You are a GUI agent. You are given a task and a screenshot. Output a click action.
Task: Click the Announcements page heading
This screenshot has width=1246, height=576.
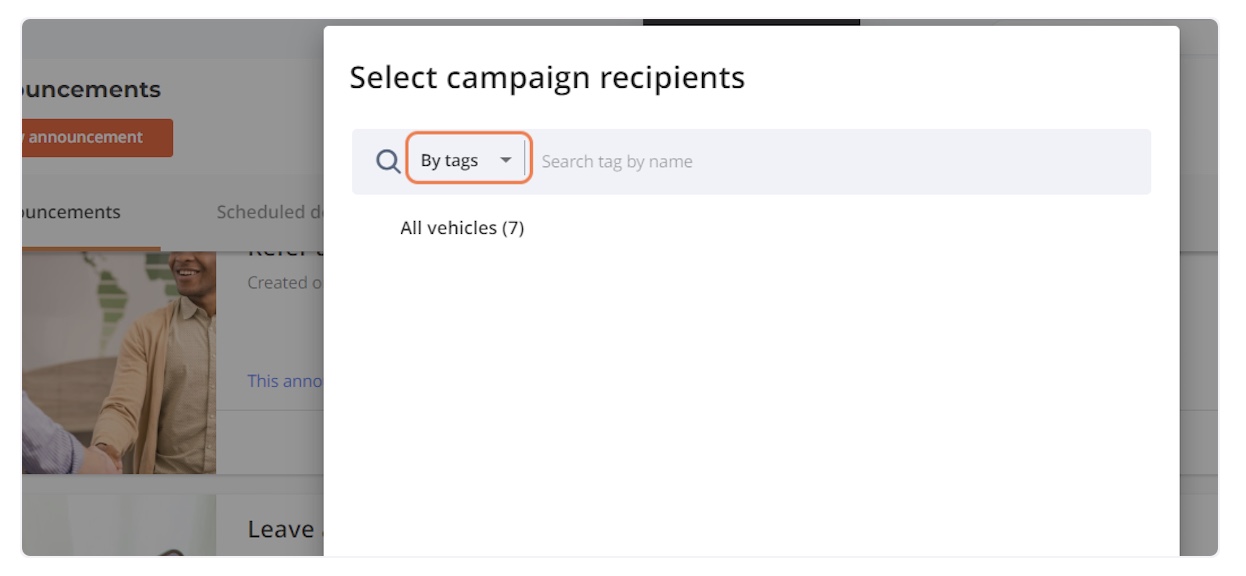pyautogui.click(x=91, y=89)
